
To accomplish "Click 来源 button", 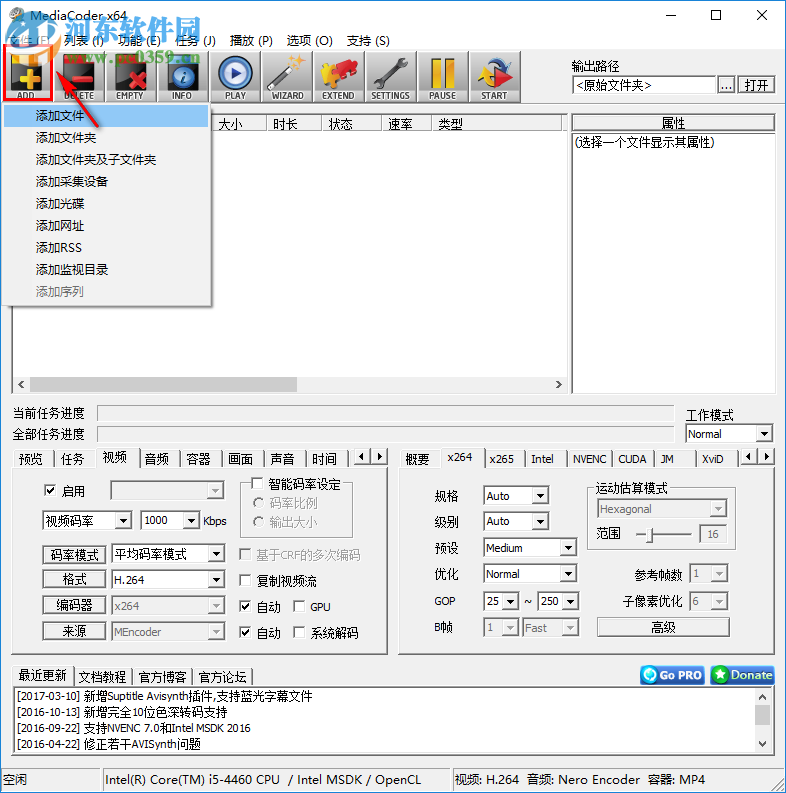I will click(74, 631).
